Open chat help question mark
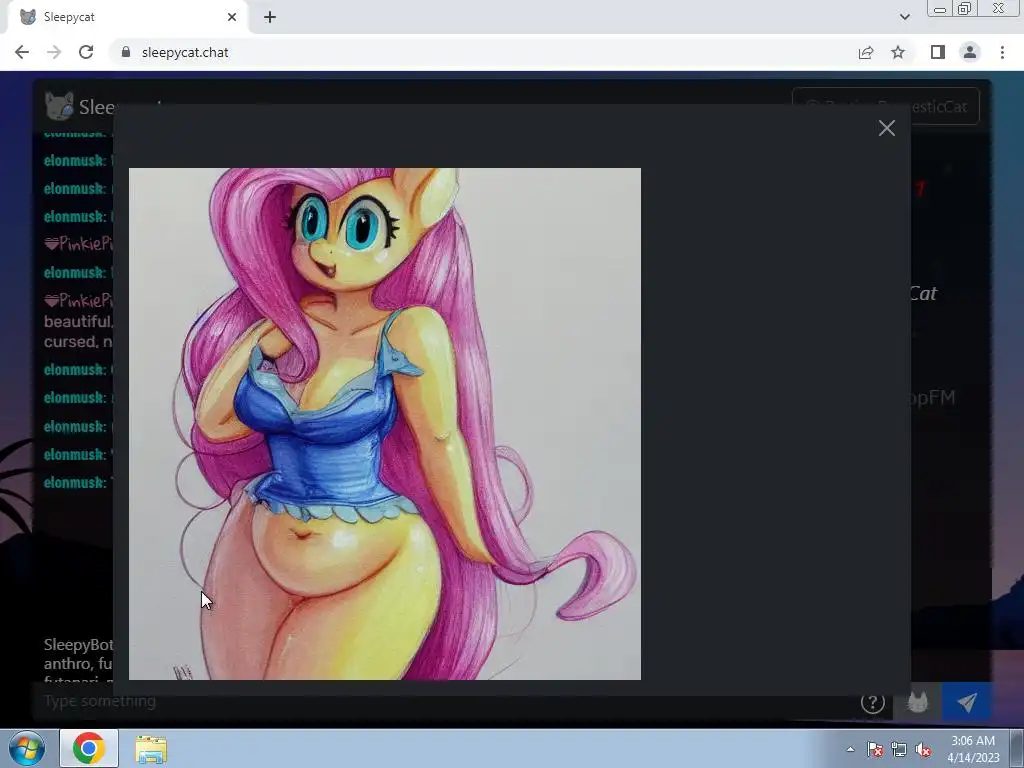This screenshot has width=1024, height=768. pyautogui.click(x=872, y=702)
